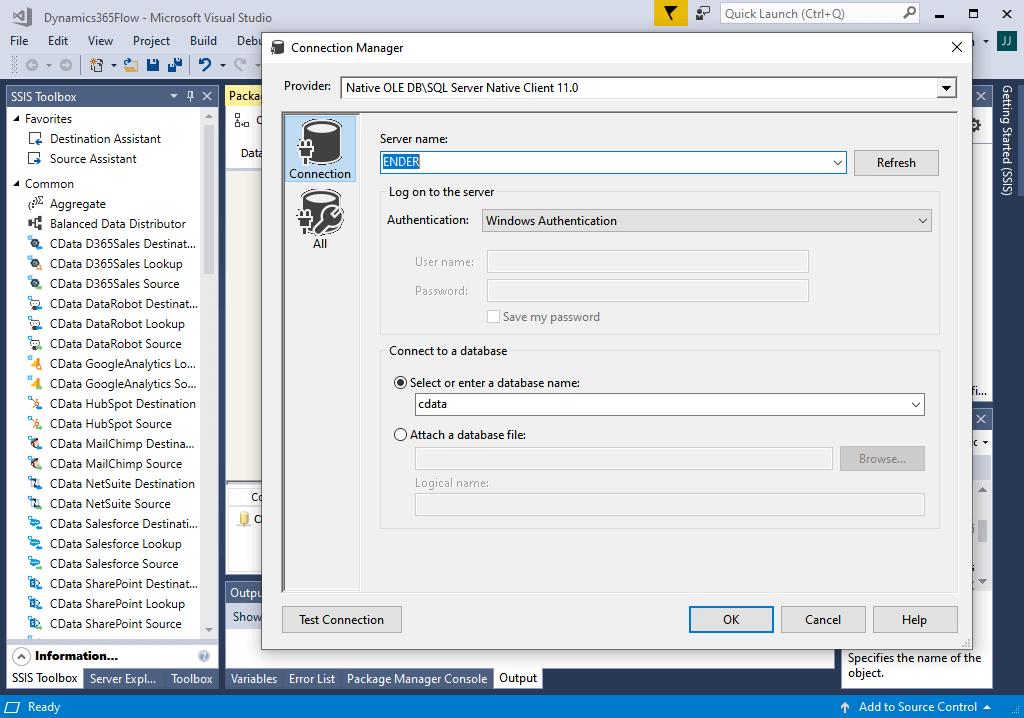Pin the SSIS Toolbox panel

coord(190,96)
